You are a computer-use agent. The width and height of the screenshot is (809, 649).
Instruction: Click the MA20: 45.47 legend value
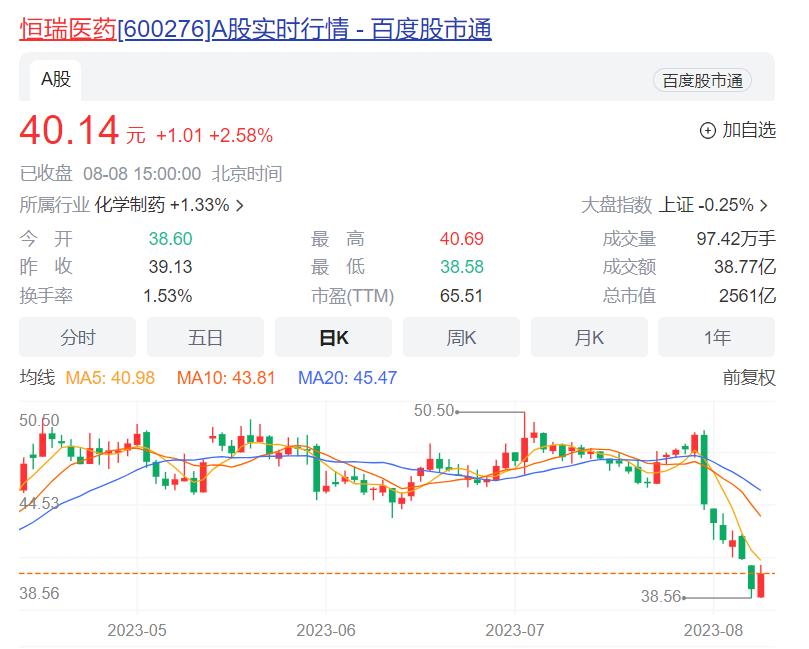pyautogui.click(x=348, y=378)
